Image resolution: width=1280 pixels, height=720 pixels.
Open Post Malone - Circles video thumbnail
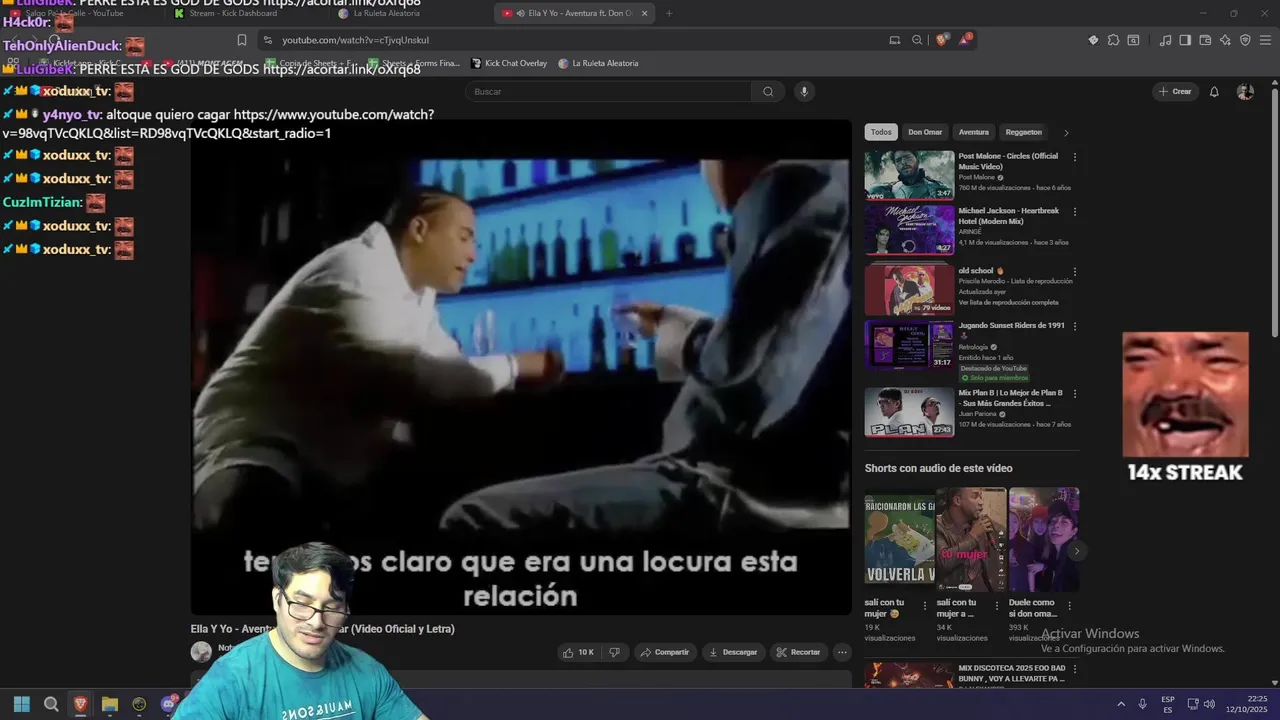coord(909,175)
